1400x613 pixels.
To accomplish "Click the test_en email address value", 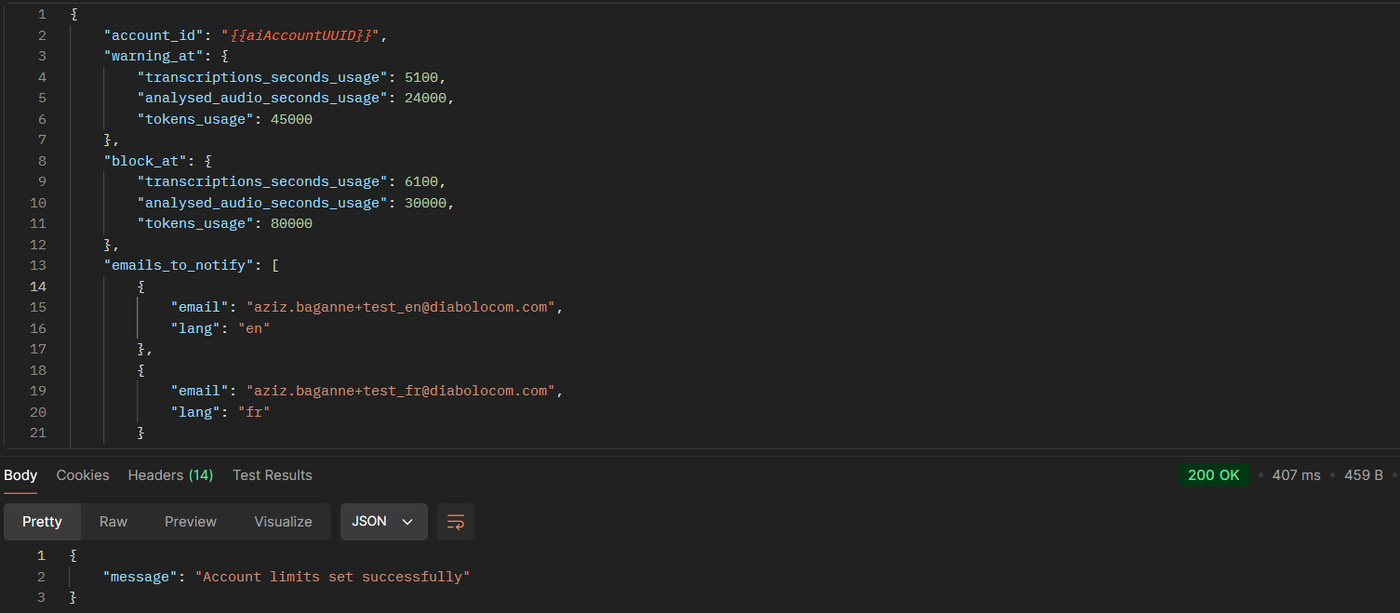I will click(400, 307).
